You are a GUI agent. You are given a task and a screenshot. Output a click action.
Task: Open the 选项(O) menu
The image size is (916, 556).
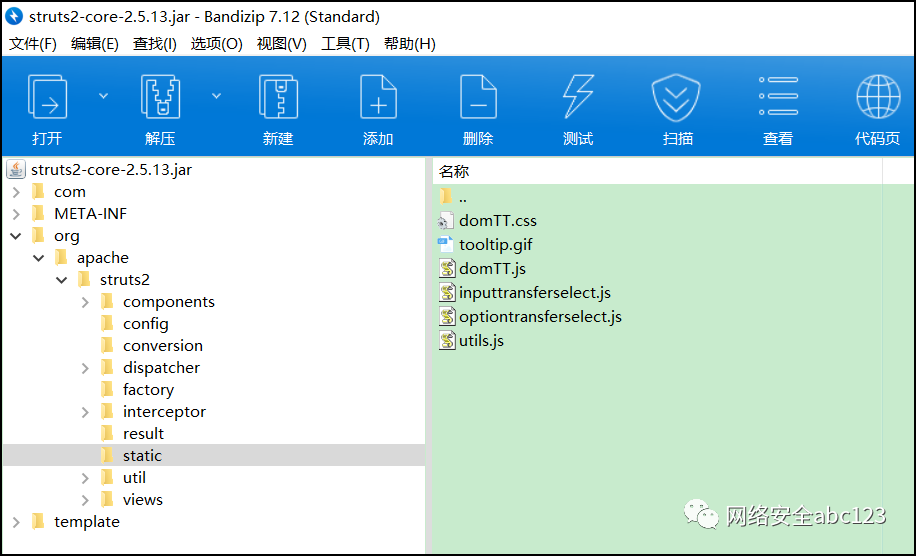(x=217, y=44)
